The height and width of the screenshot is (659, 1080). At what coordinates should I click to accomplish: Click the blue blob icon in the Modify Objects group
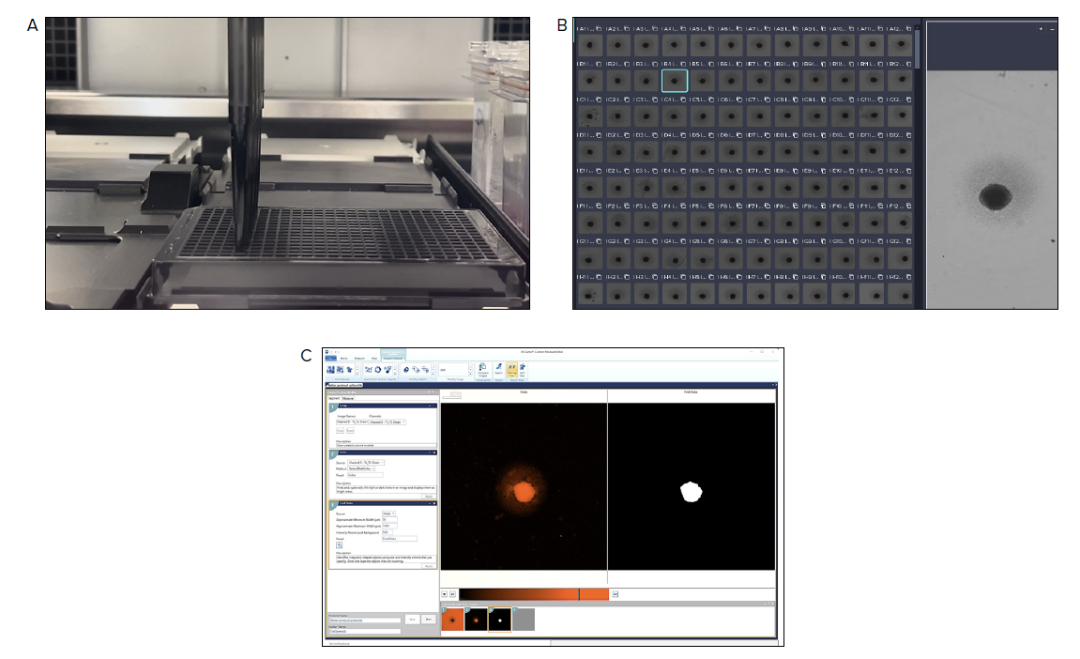(x=406, y=370)
